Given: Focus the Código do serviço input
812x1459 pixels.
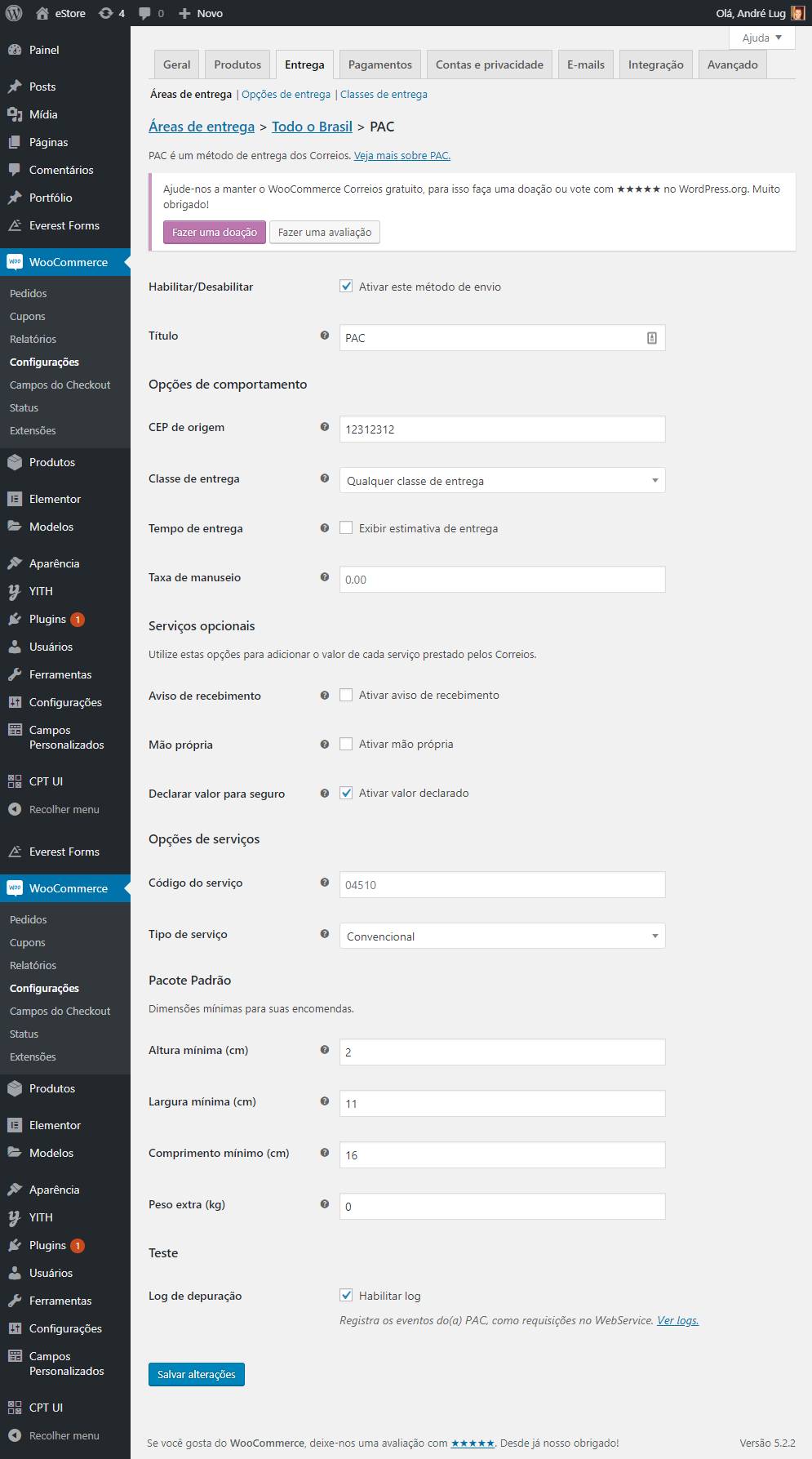Looking at the screenshot, I should (x=502, y=885).
